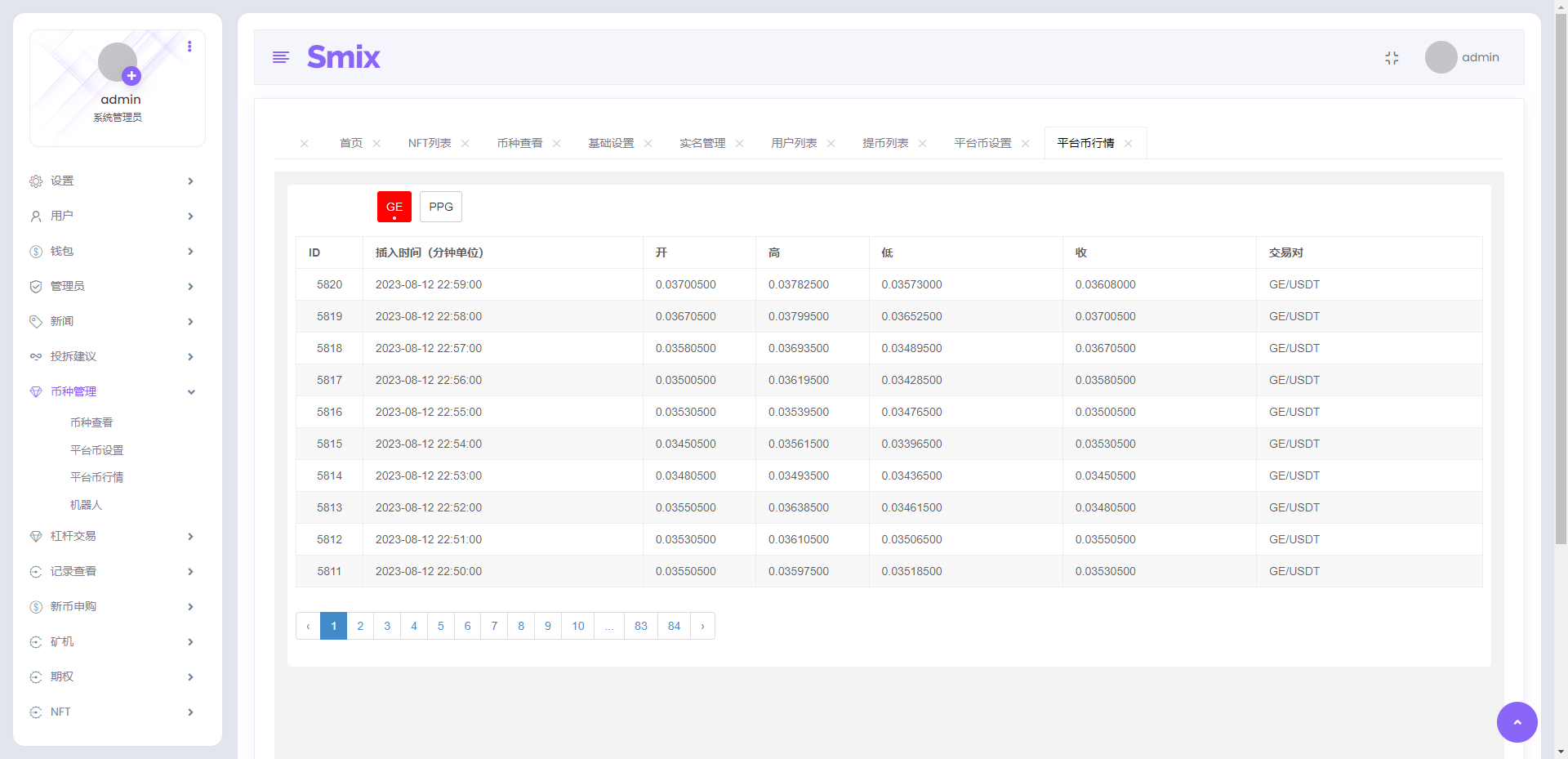The height and width of the screenshot is (759, 1568).
Task: Click the back-to-top circular arrow button
Action: [1517, 722]
